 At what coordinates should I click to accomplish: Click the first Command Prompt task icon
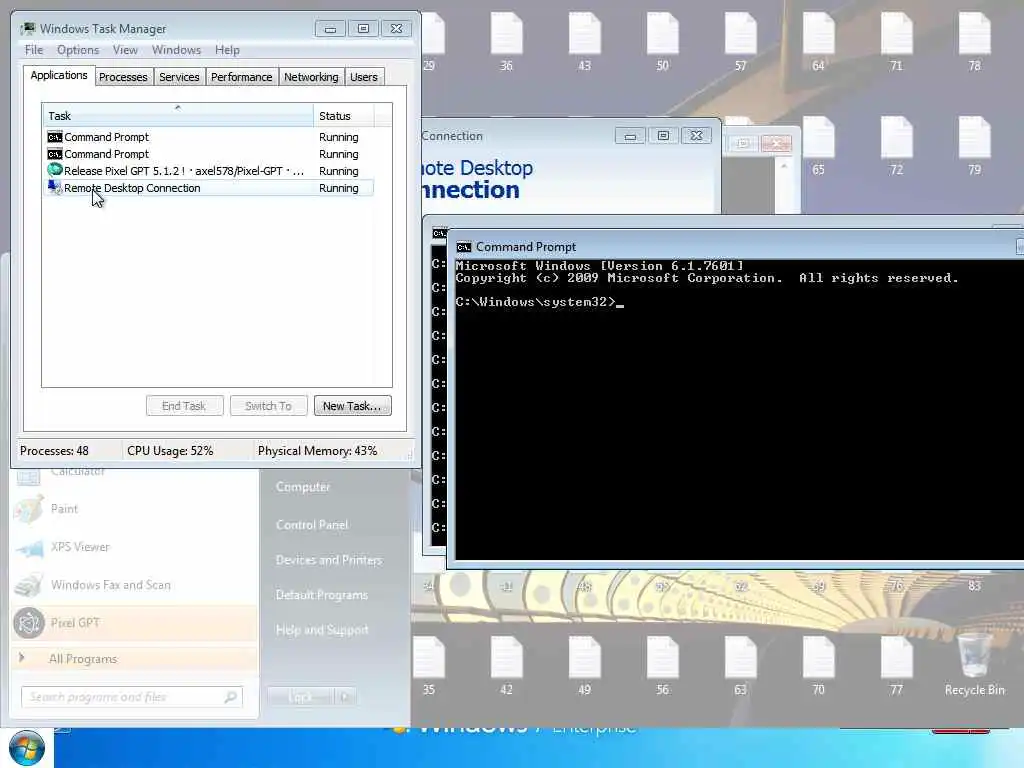click(x=55, y=136)
